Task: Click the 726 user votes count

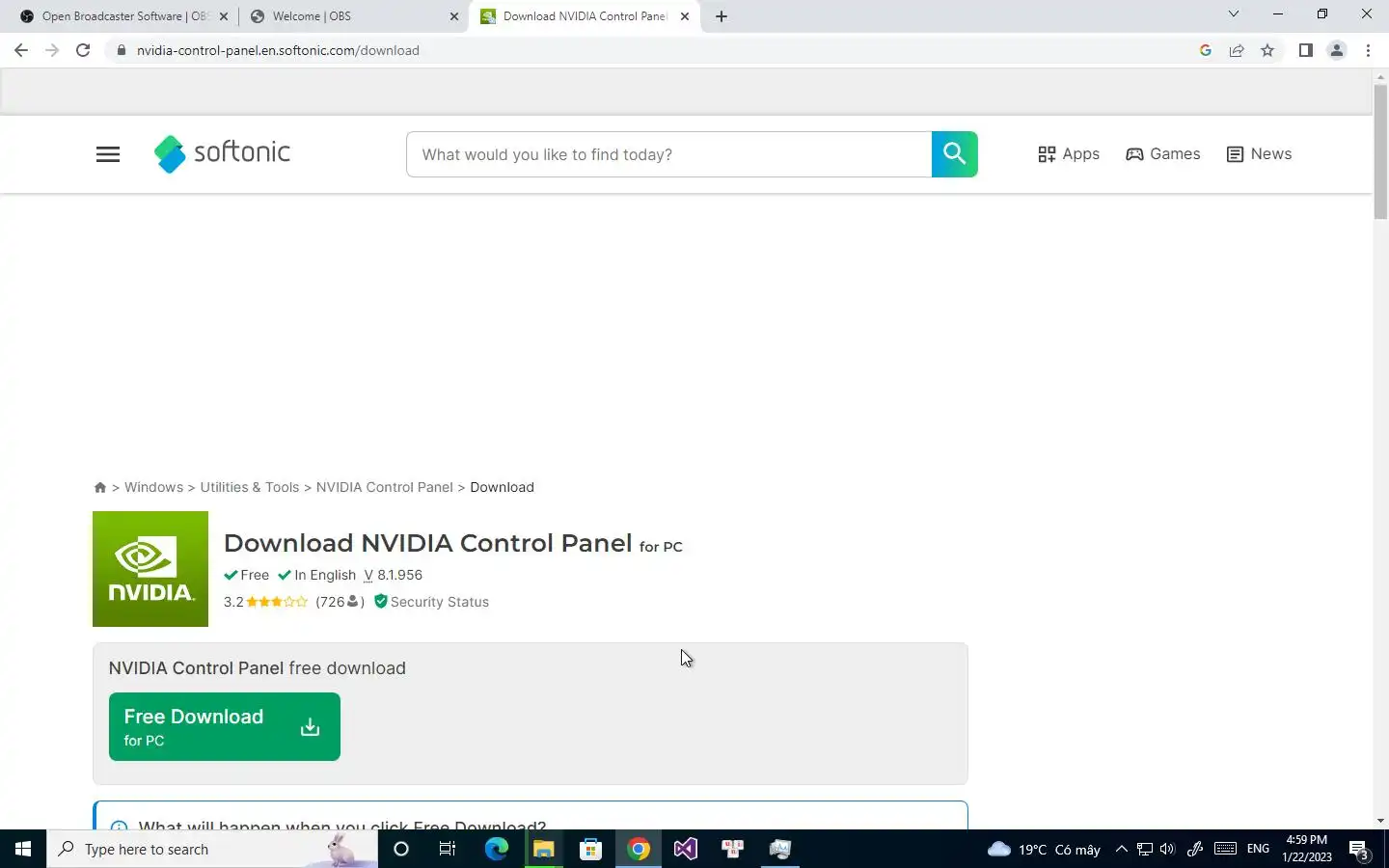Action: pos(340,602)
